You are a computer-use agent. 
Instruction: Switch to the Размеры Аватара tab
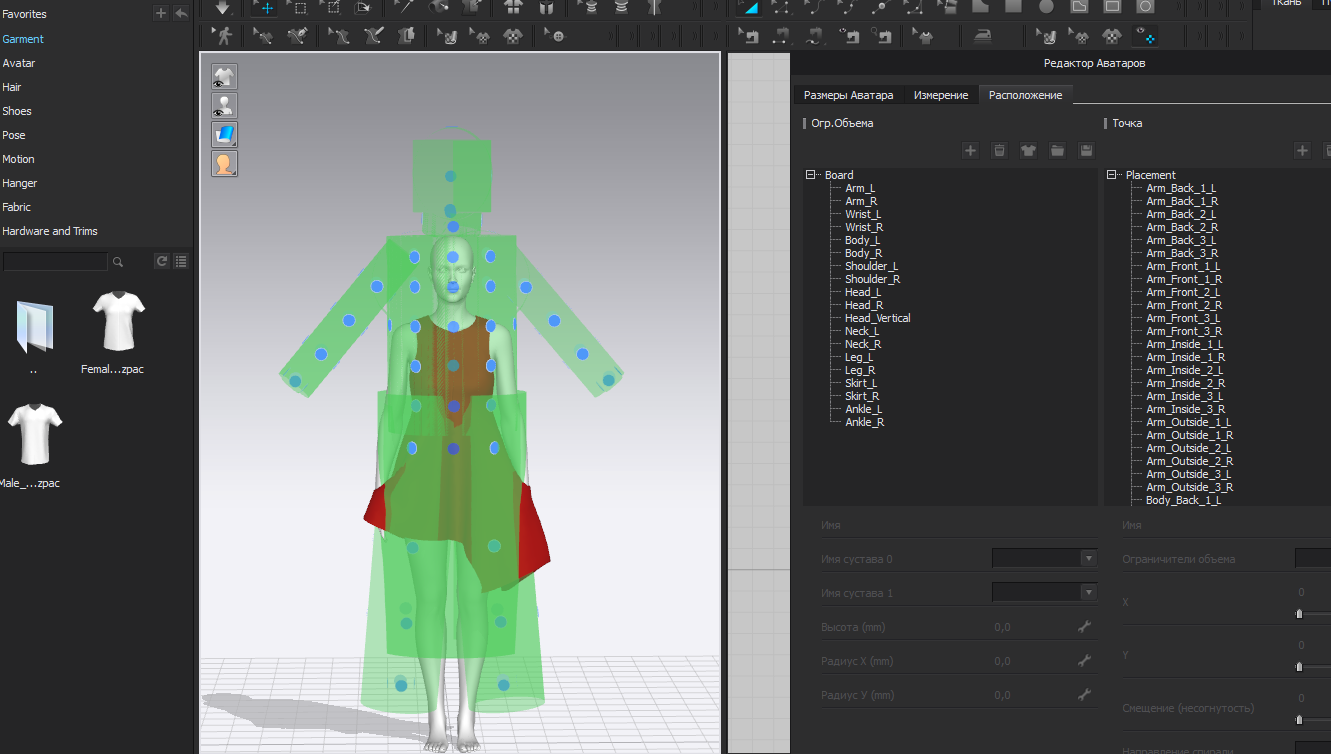pyautogui.click(x=848, y=95)
